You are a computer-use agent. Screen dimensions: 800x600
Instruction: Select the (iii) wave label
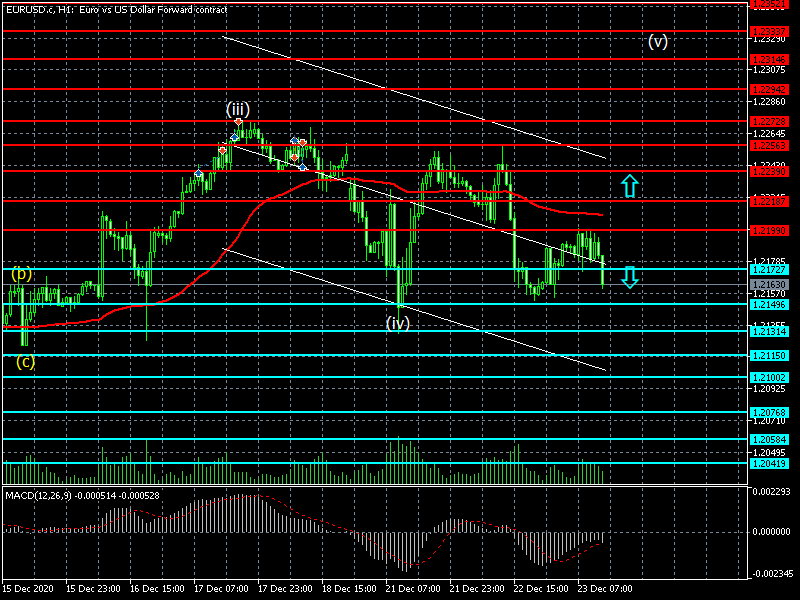pyautogui.click(x=238, y=109)
